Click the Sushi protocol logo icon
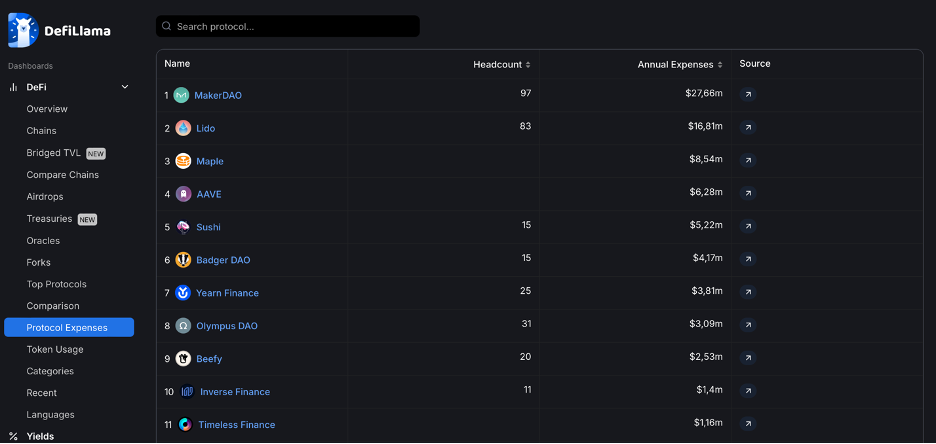936x444 pixels. click(x=183, y=227)
